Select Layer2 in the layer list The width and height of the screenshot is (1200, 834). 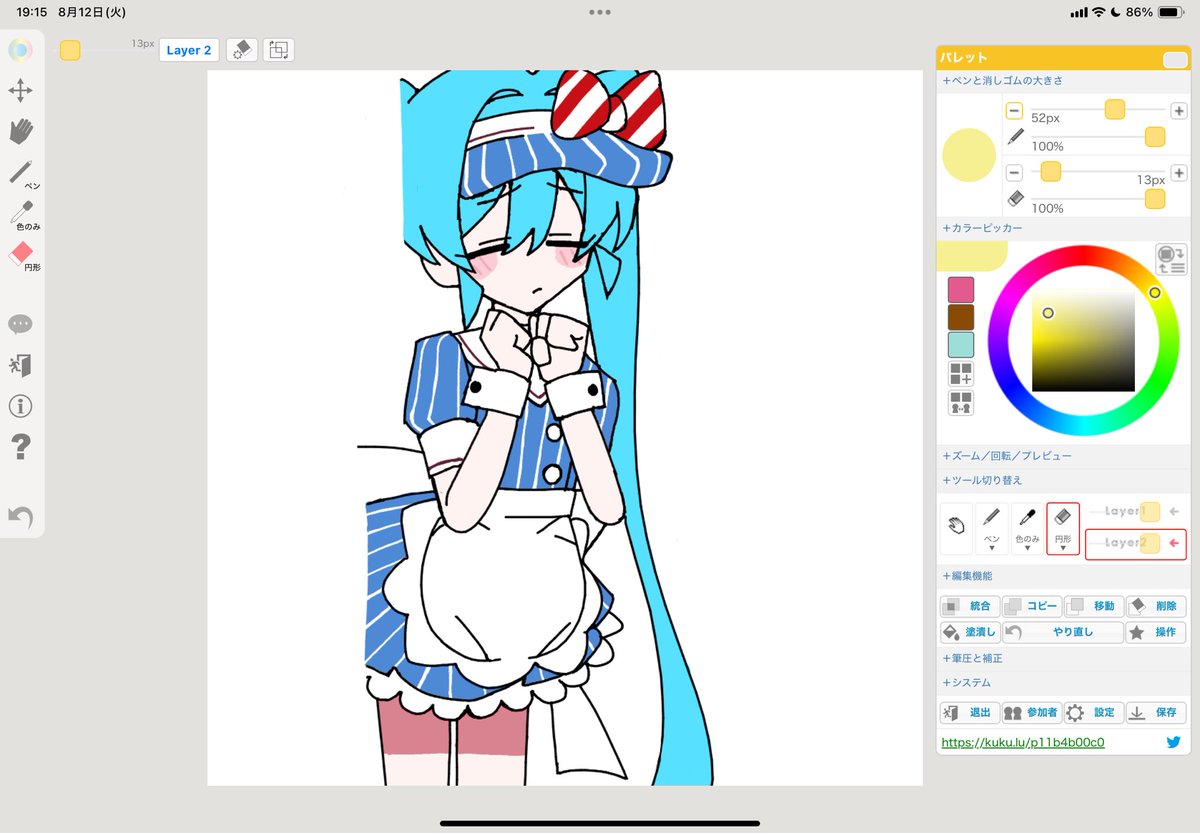click(1136, 544)
